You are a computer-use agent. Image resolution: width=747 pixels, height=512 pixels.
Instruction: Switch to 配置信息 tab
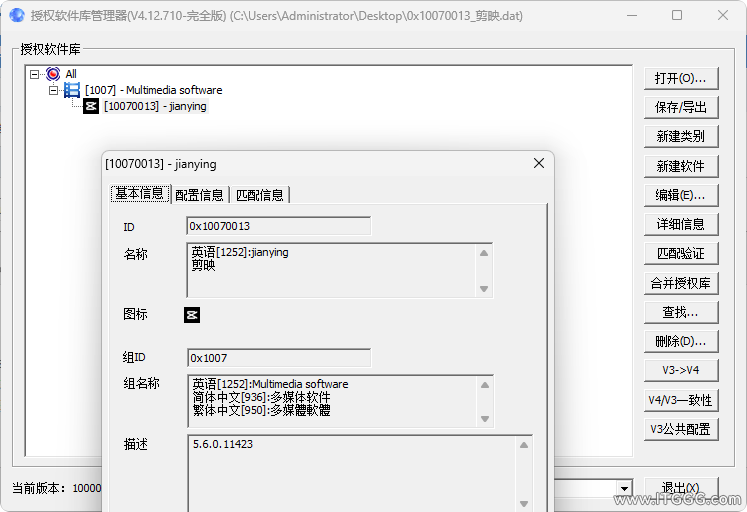[x=200, y=195]
